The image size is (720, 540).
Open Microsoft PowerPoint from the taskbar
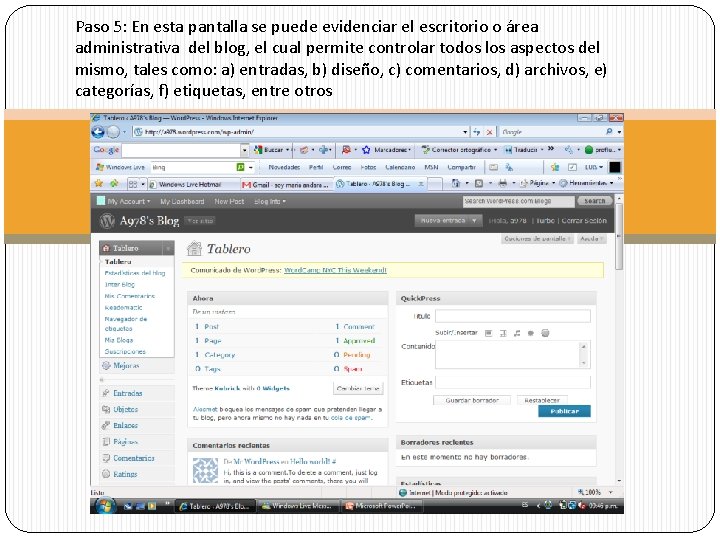(x=383, y=506)
